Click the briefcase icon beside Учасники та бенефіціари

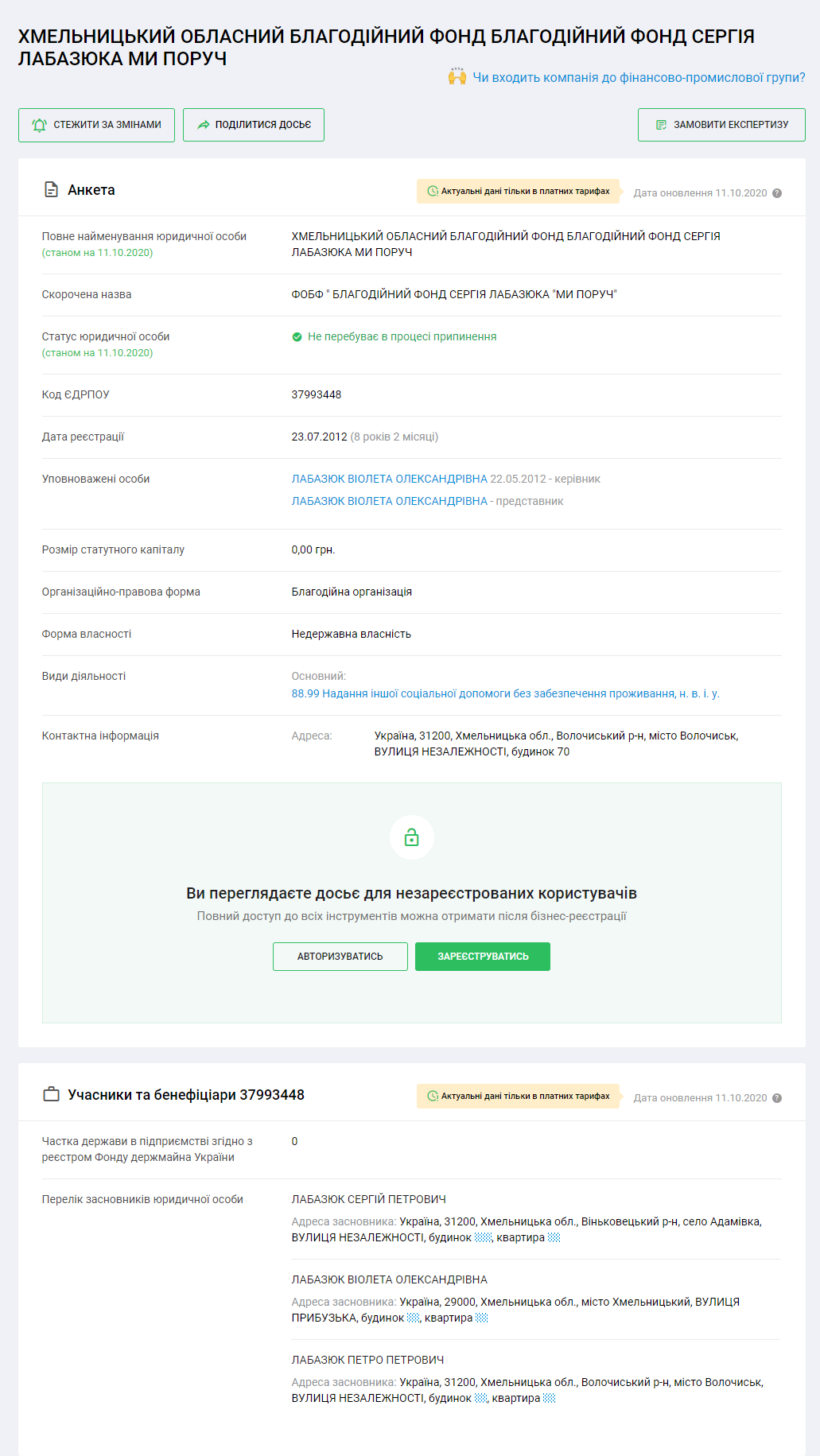point(52,1094)
